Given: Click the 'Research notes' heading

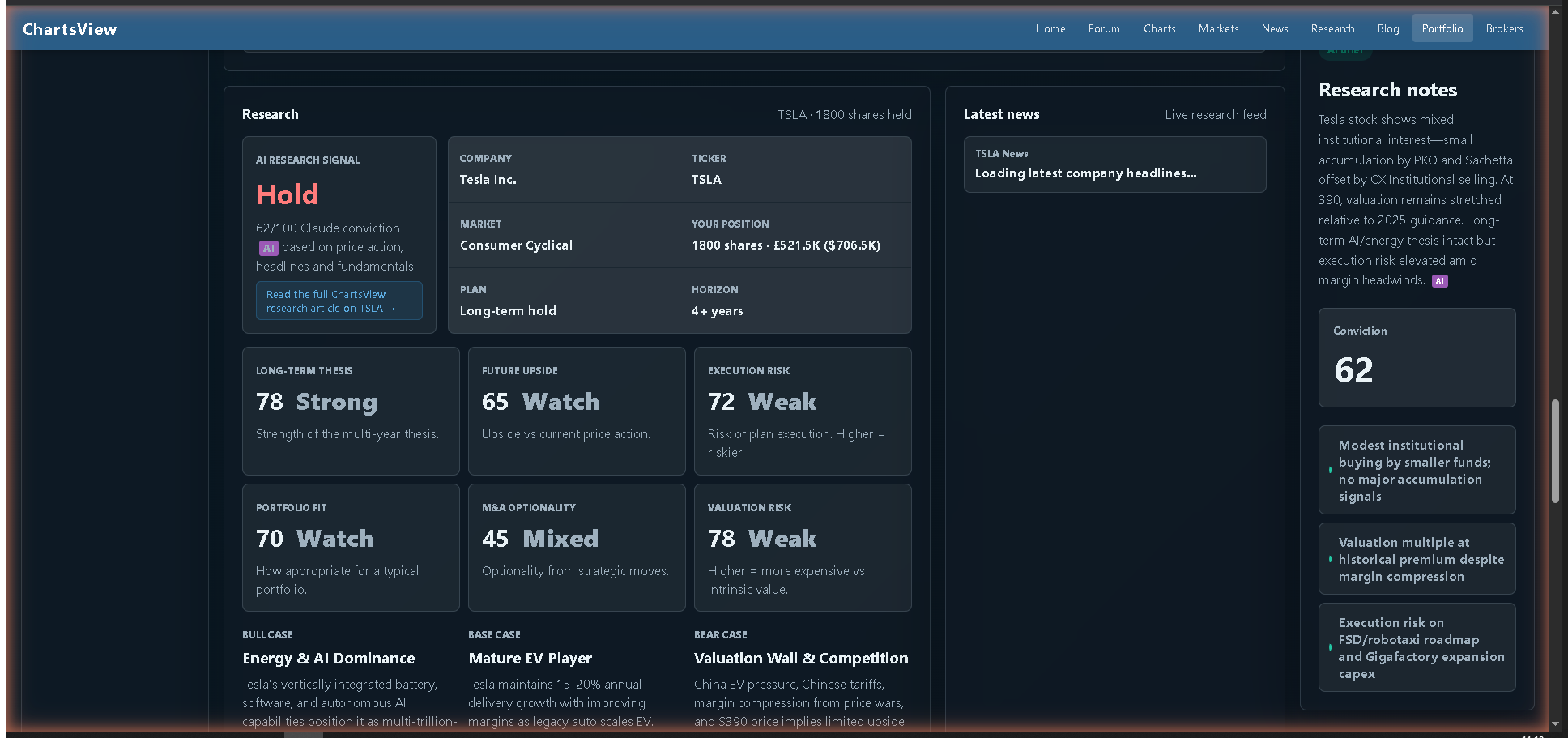Looking at the screenshot, I should (x=1387, y=90).
